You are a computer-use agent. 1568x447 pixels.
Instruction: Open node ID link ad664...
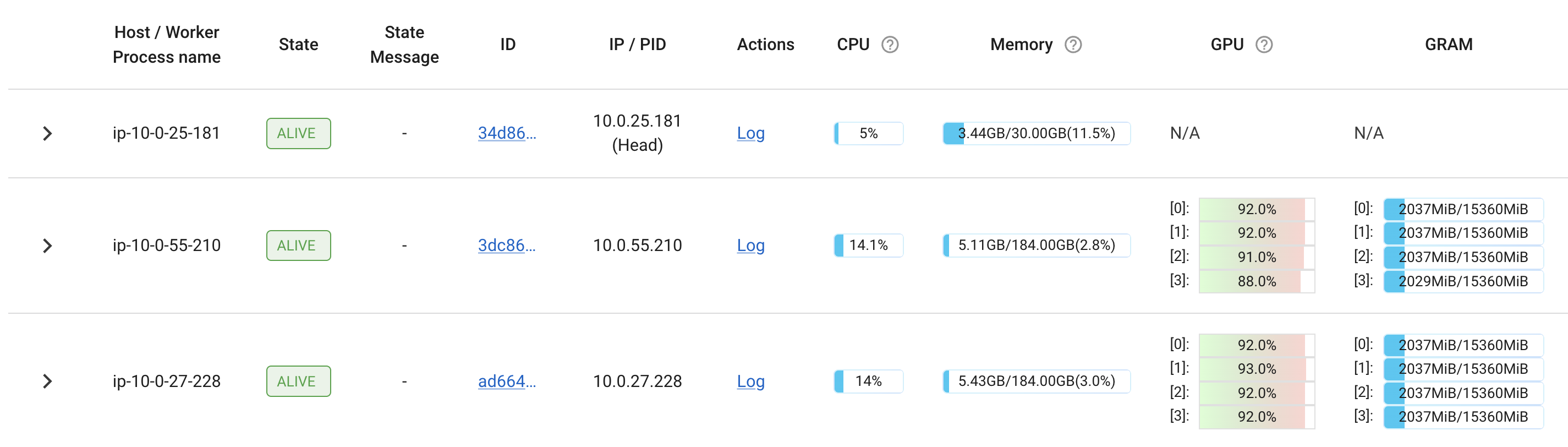507,381
